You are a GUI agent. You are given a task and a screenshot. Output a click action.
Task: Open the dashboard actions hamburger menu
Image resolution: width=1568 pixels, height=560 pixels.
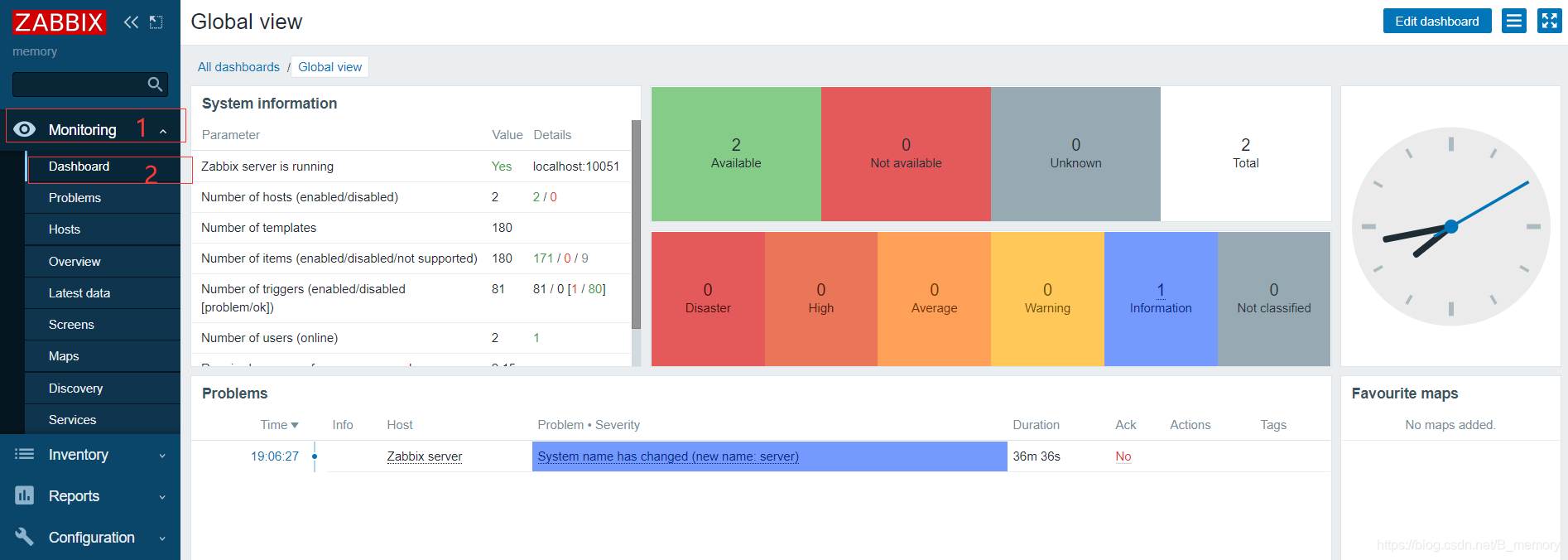[1514, 21]
